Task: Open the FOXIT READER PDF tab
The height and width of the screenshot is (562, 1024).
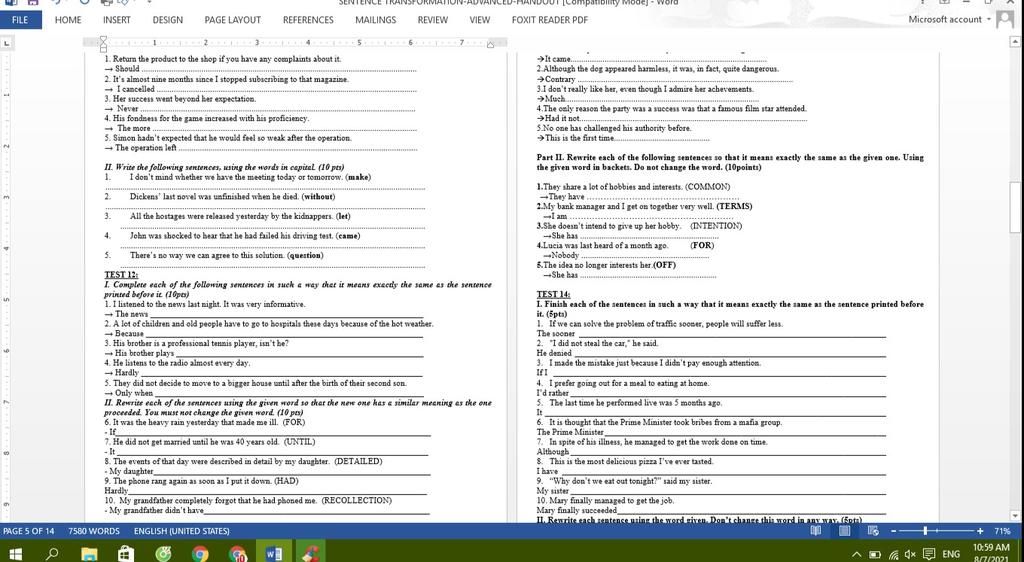Action: point(550,20)
